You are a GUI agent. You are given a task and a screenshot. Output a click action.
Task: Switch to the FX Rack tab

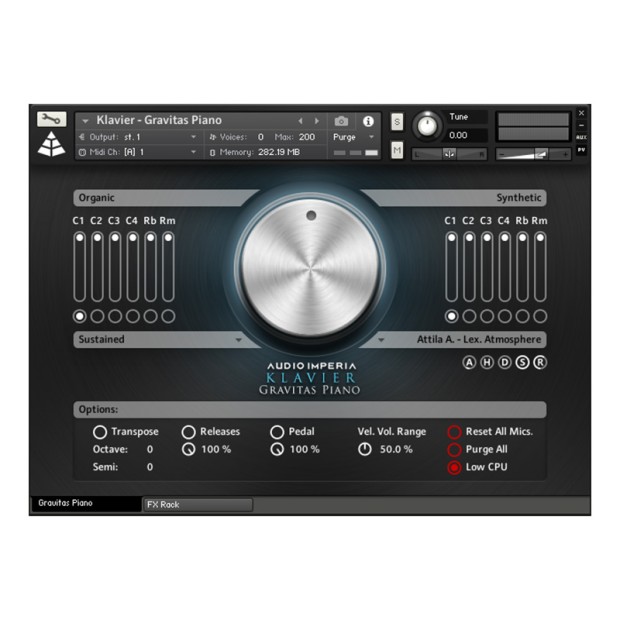(x=198, y=505)
